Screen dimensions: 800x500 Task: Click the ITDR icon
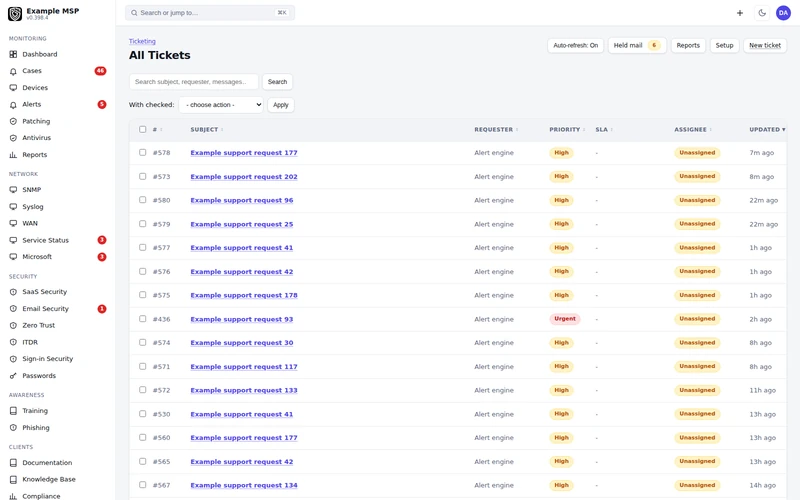13,342
